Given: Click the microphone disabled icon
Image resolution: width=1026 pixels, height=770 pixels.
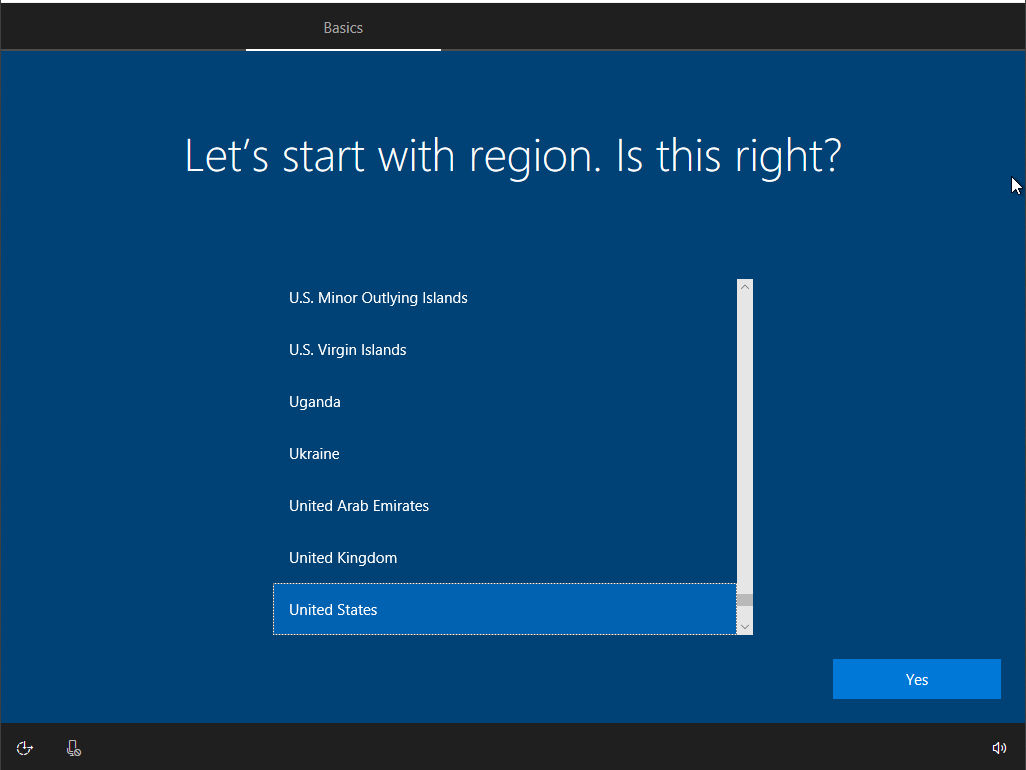Looking at the screenshot, I should (73, 748).
